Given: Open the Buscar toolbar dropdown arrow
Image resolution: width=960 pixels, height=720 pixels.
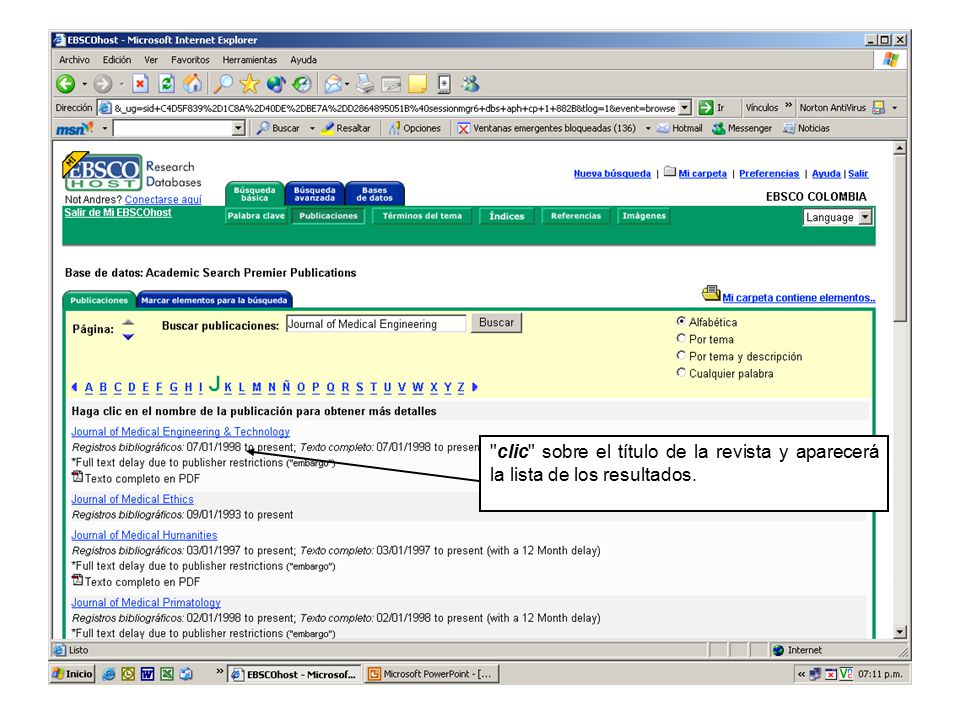Looking at the screenshot, I should [x=312, y=129].
